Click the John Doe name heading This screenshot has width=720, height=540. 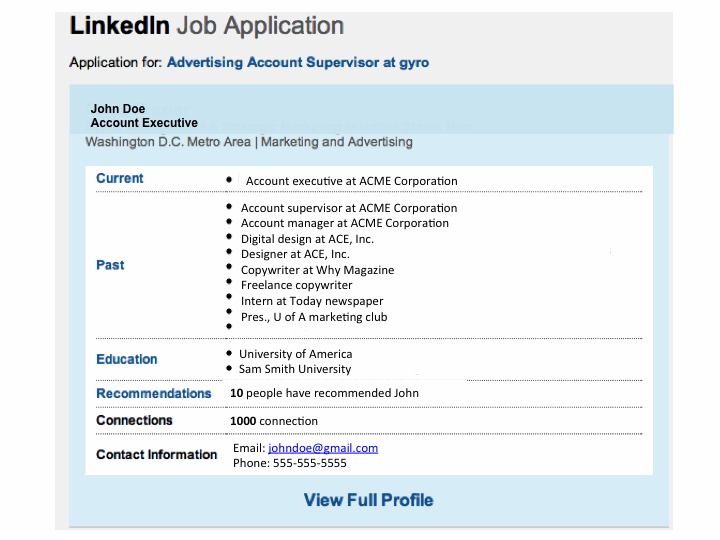click(x=118, y=109)
